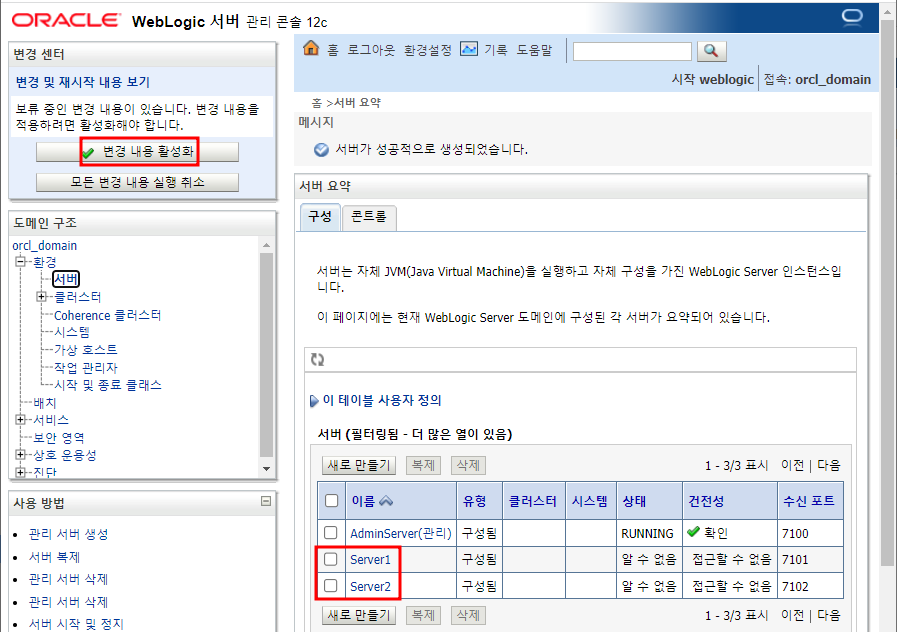The width and height of the screenshot is (897, 632).
Task: Click the Oracle ring logo in the header
Action: click(852, 16)
